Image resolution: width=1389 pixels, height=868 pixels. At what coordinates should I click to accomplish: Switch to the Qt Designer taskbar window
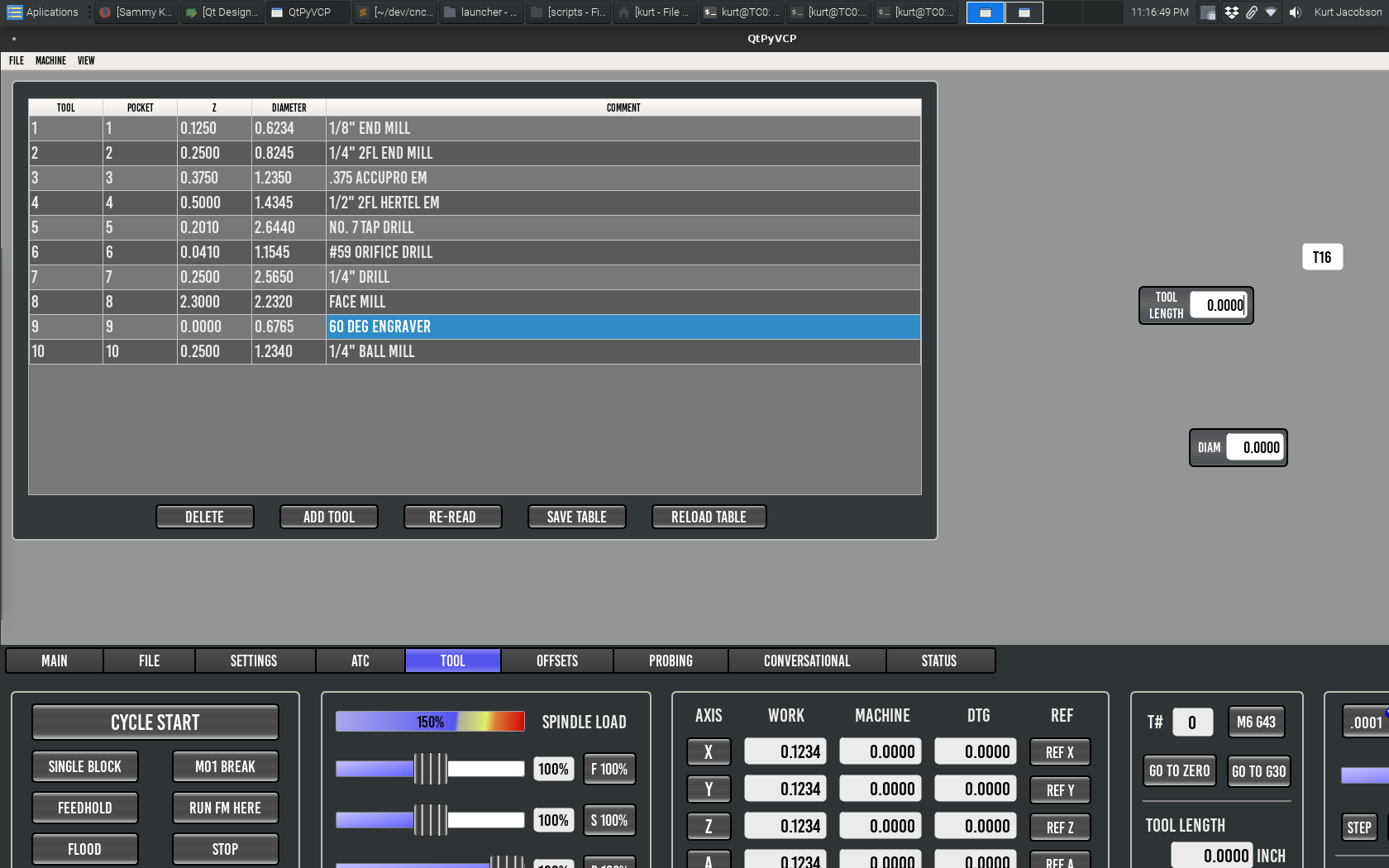[222, 12]
